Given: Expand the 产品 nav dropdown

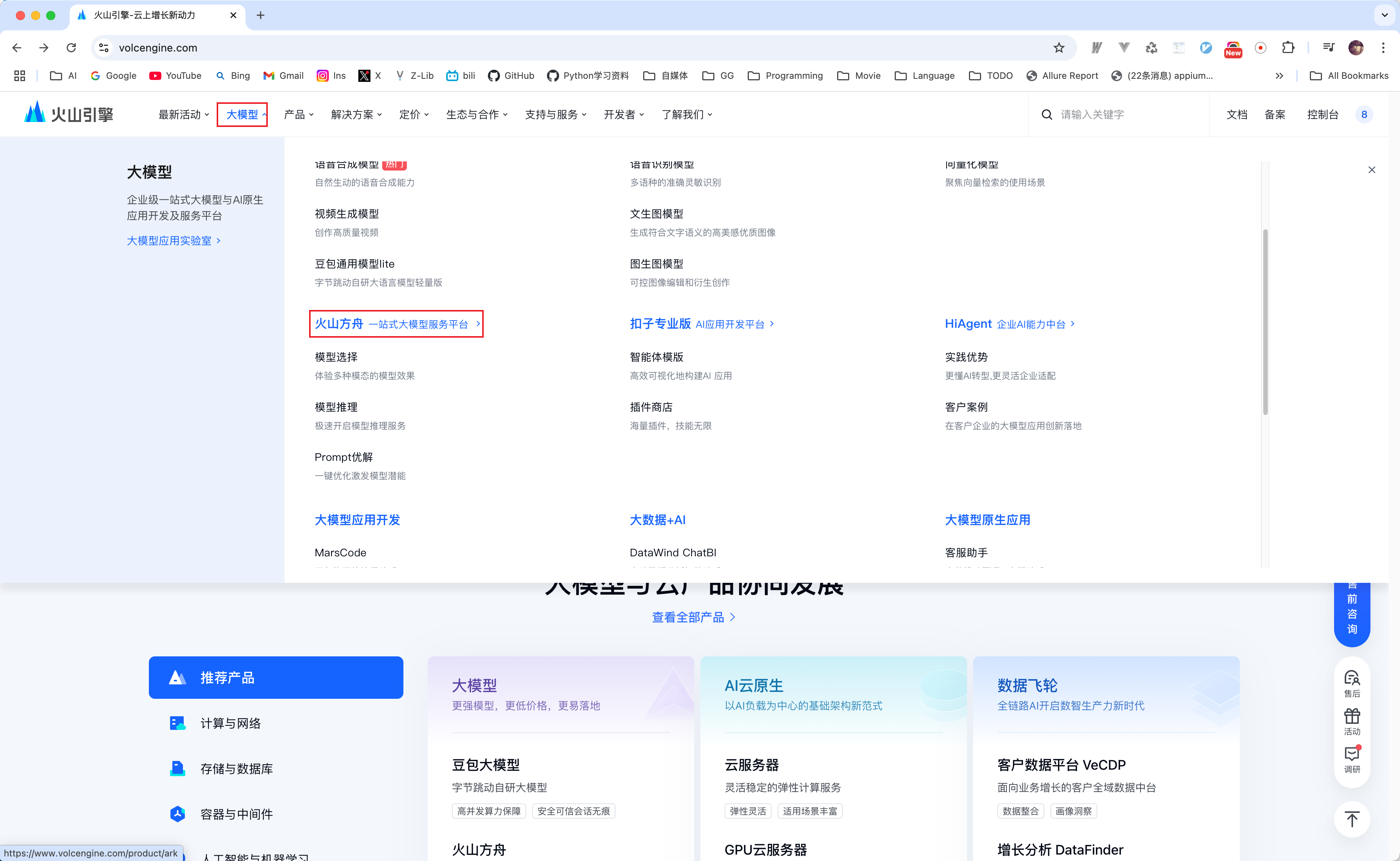Looking at the screenshot, I should [x=299, y=114].
